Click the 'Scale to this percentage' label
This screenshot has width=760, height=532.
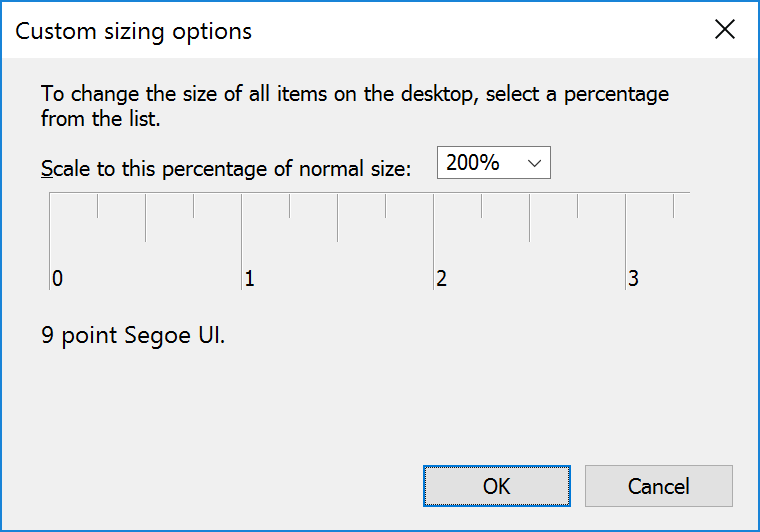pos(226,168)
